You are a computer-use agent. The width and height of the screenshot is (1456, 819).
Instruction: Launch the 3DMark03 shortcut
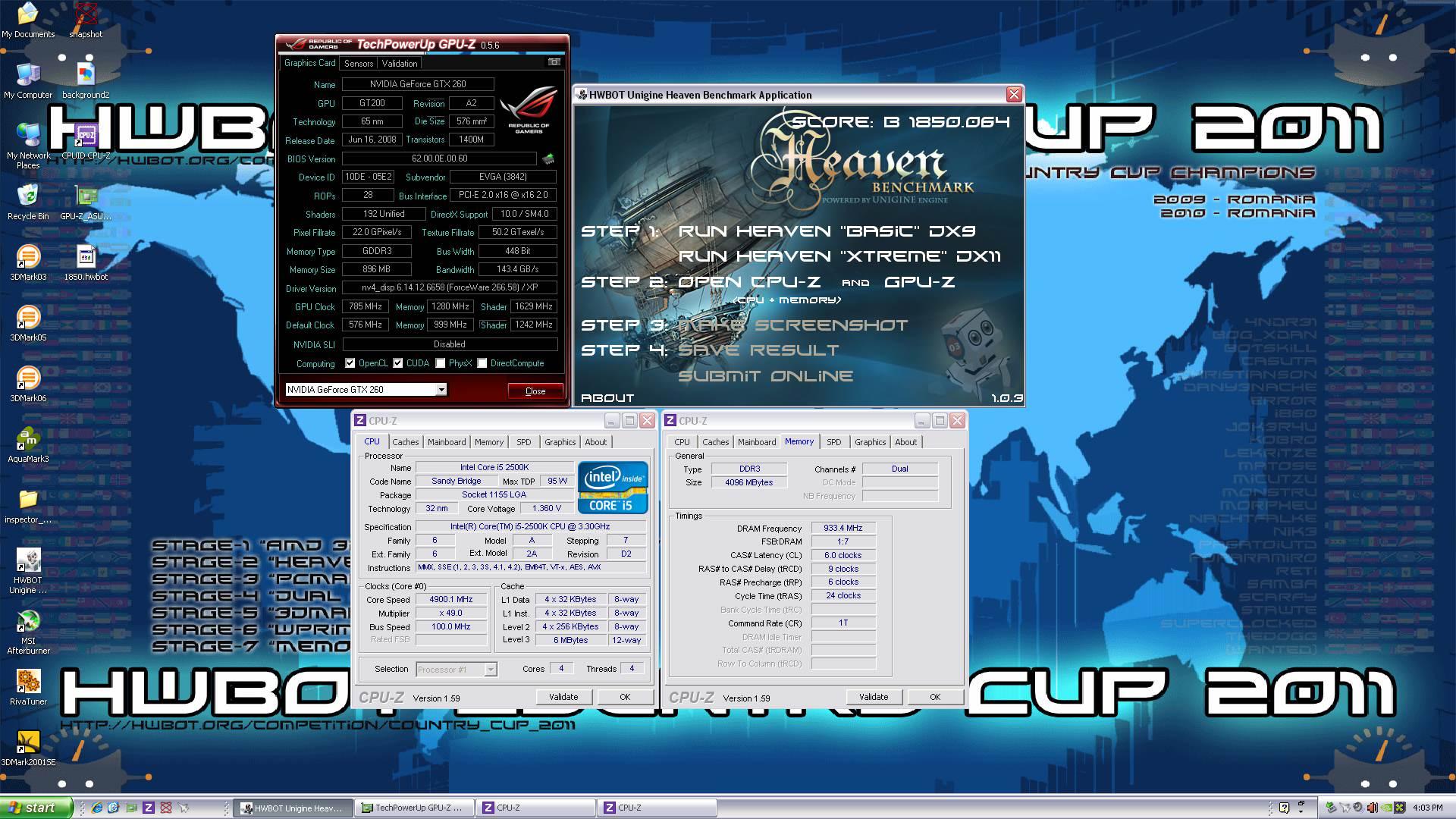(28, 262)
